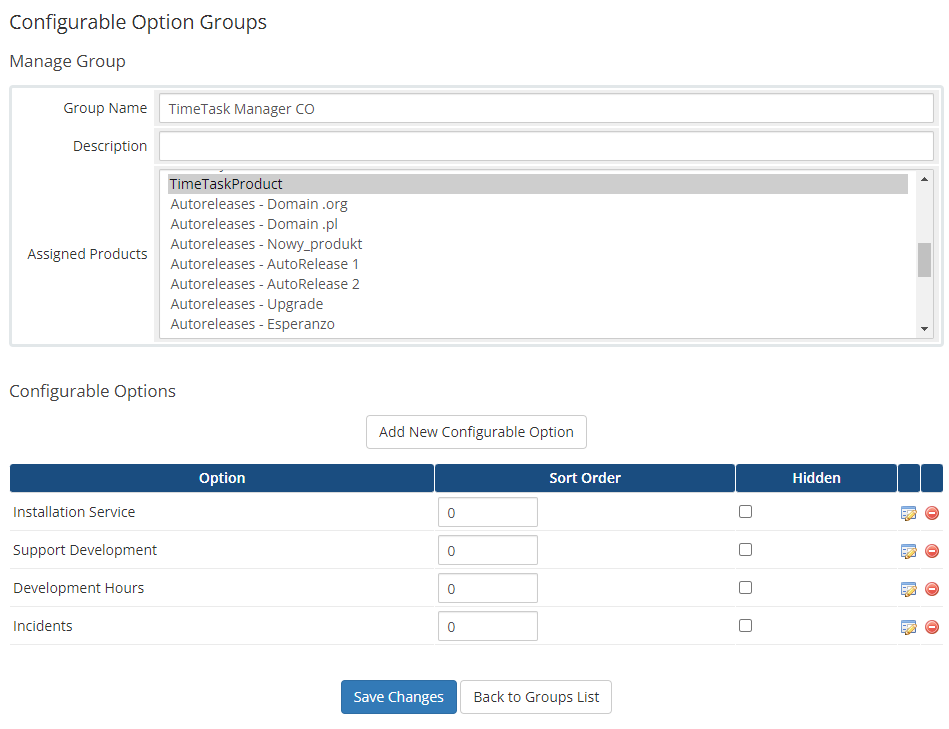Click the Assigned Products scrollbar thumb

[924, 260]
